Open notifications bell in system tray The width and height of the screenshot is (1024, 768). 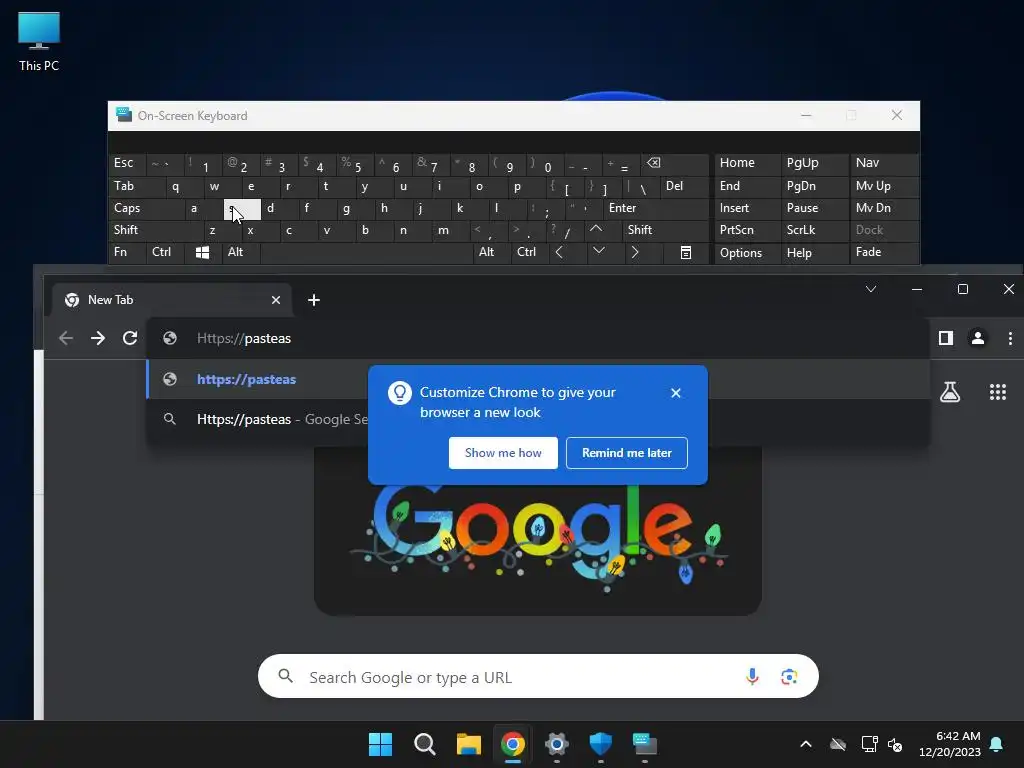(x=997, y=744)
